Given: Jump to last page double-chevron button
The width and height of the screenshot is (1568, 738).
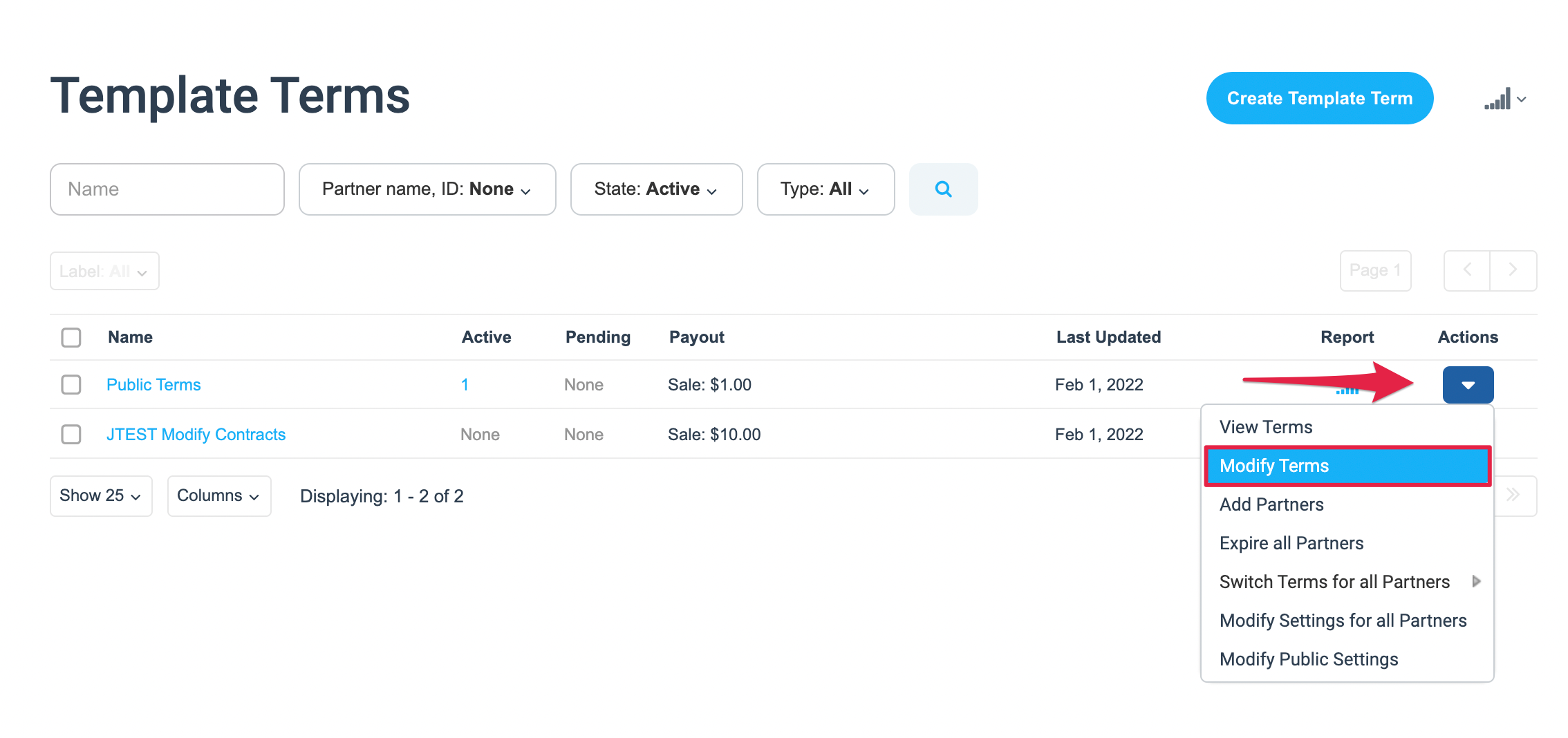Looking at the screenshot, I should point(1514,495).
